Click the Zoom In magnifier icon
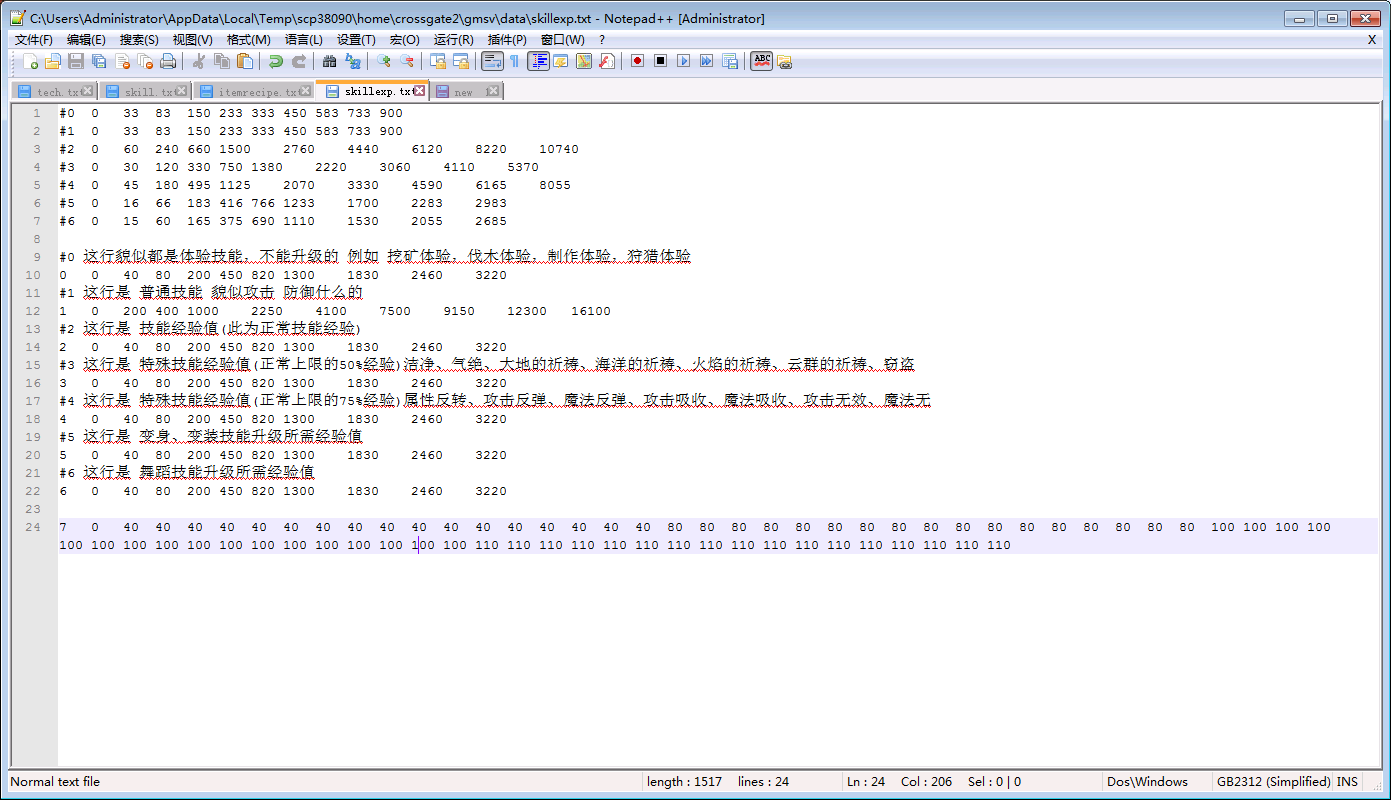Viewport: 1391px width, 800px height. point(384,62)
